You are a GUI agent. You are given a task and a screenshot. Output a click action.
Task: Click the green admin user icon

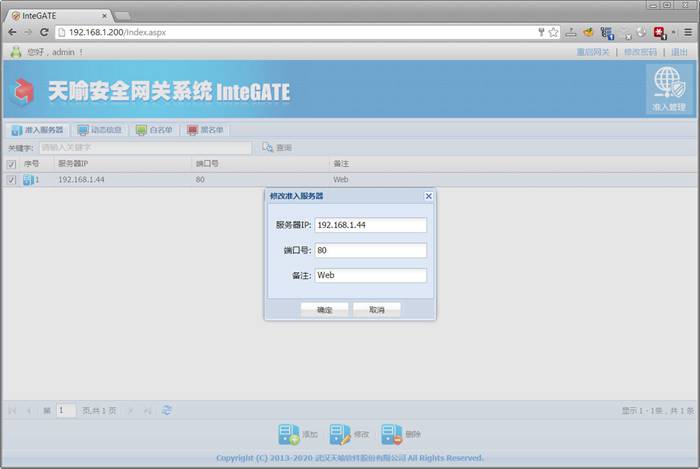tap(16, 52)
